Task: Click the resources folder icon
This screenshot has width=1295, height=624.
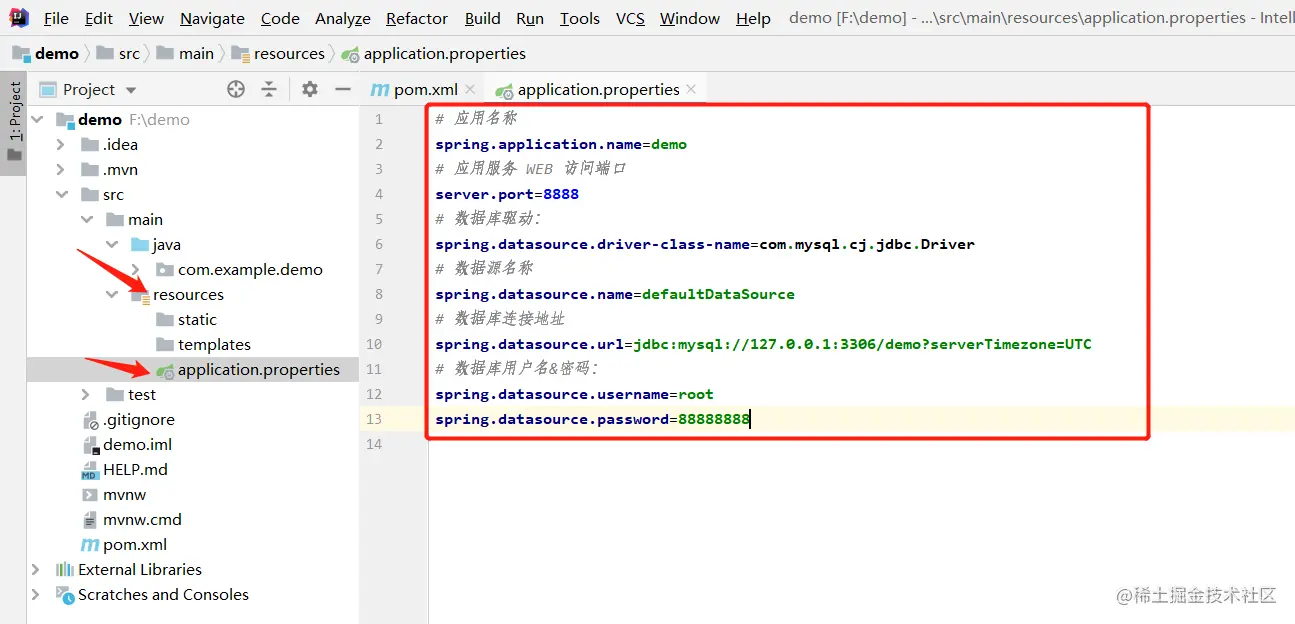Action: tap(139, 294)
